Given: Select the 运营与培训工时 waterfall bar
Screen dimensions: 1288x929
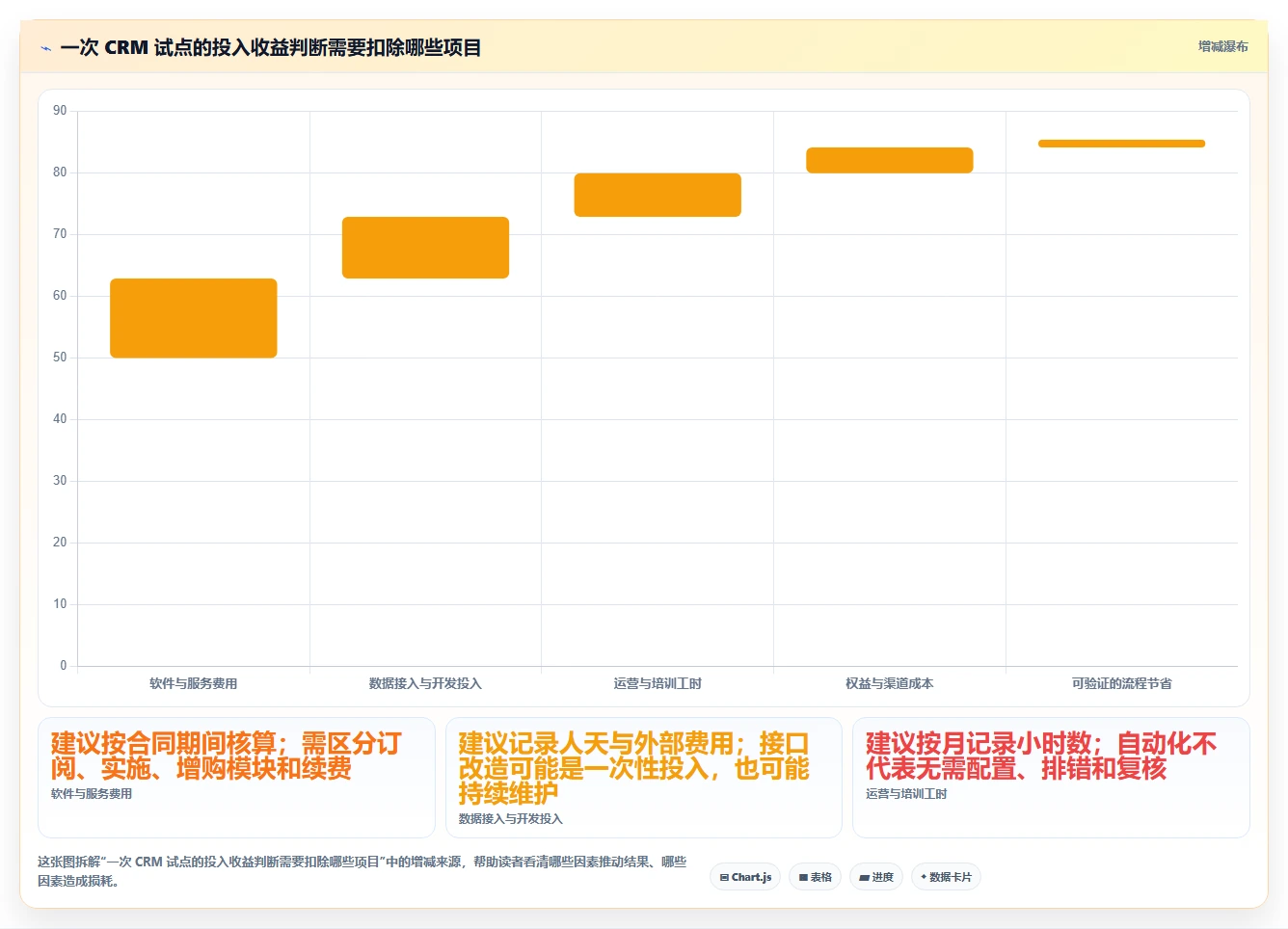Looking at the screenshot, I should (x=657, y=195).
